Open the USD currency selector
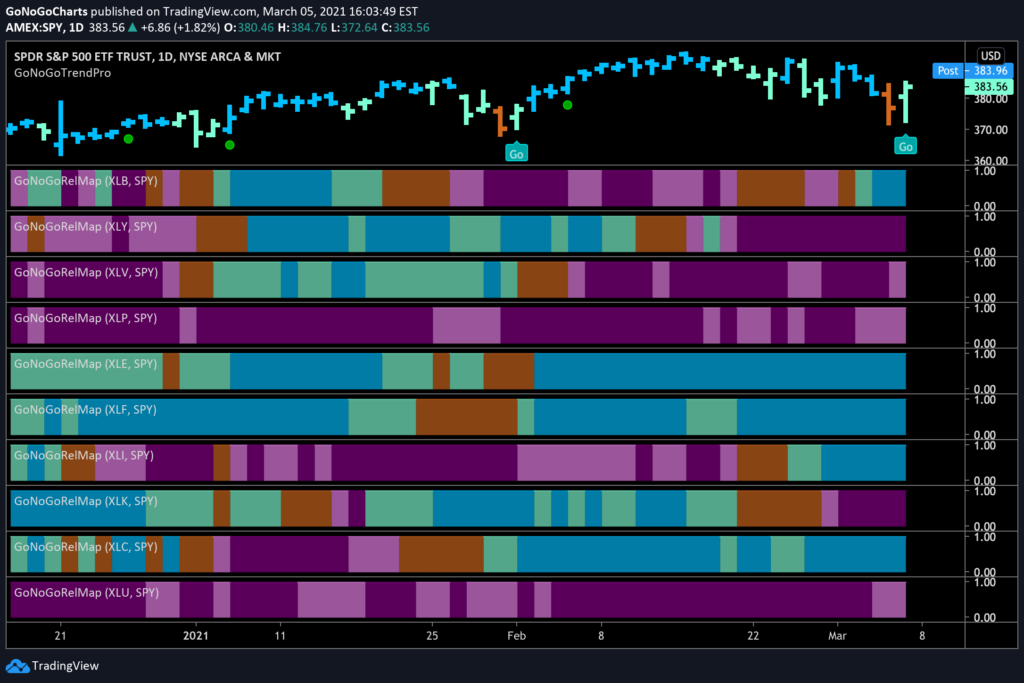The height and width of the screenshot is (683, 1024). click(991, 56)
